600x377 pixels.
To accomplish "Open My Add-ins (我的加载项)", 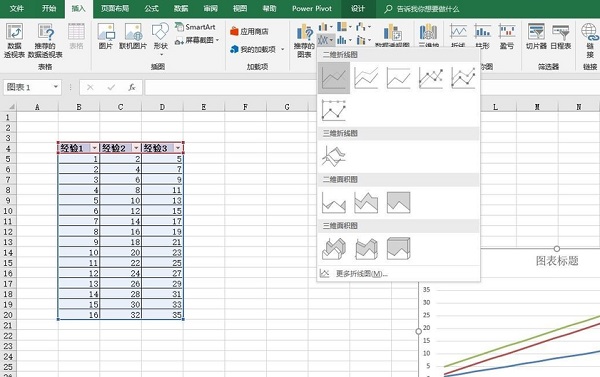I will pos(257,49).
